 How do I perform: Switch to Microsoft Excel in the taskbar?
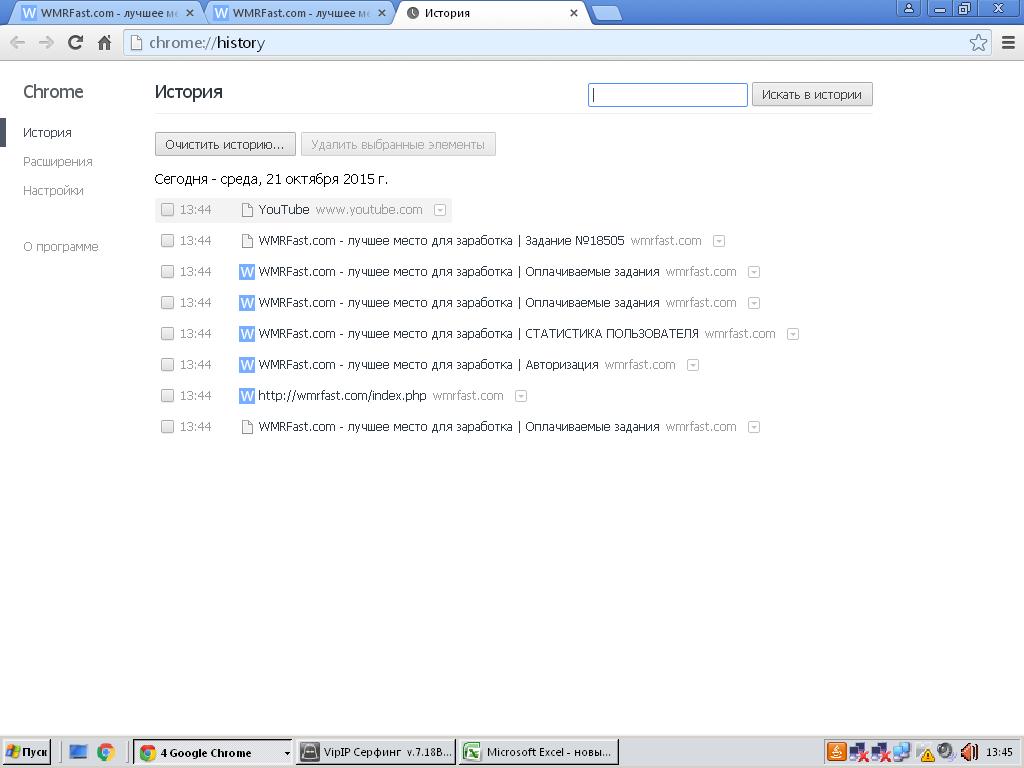(539, 752)
